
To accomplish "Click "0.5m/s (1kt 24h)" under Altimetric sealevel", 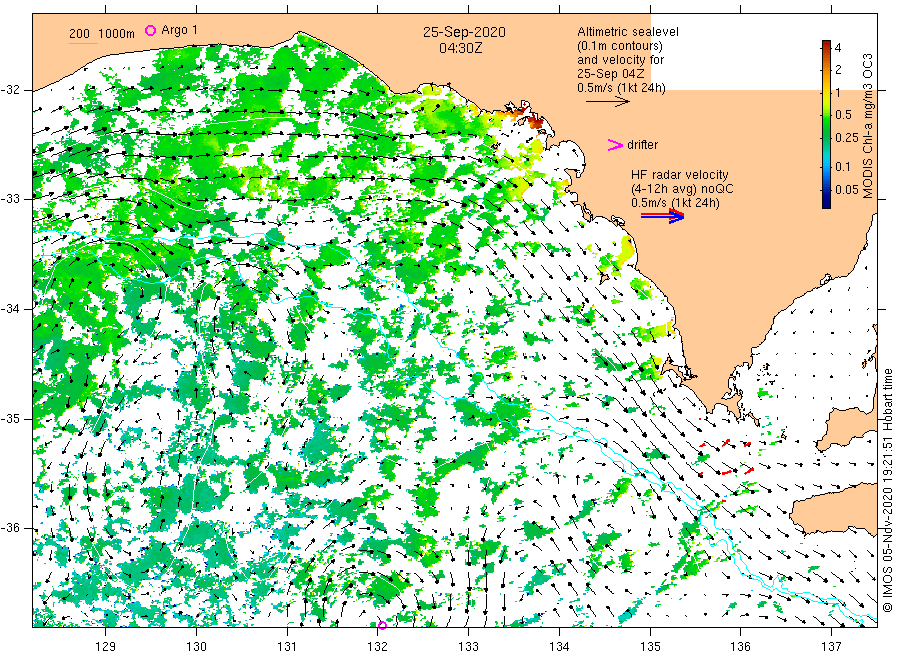I will [622, 88].
